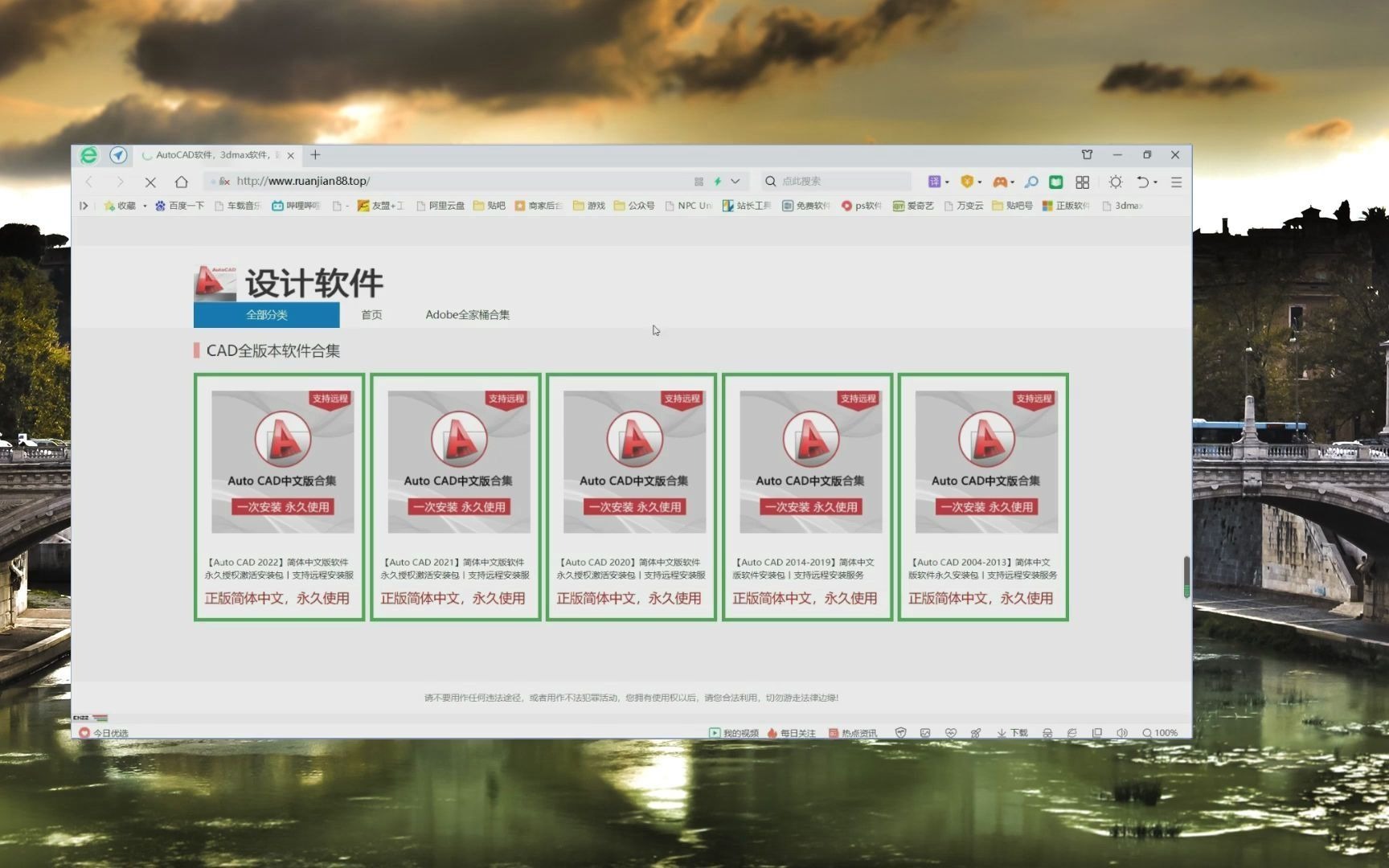This screenshot has width=1389, height=868.
Task: Go forward with the forward arrow
Action: pos(120,182)
